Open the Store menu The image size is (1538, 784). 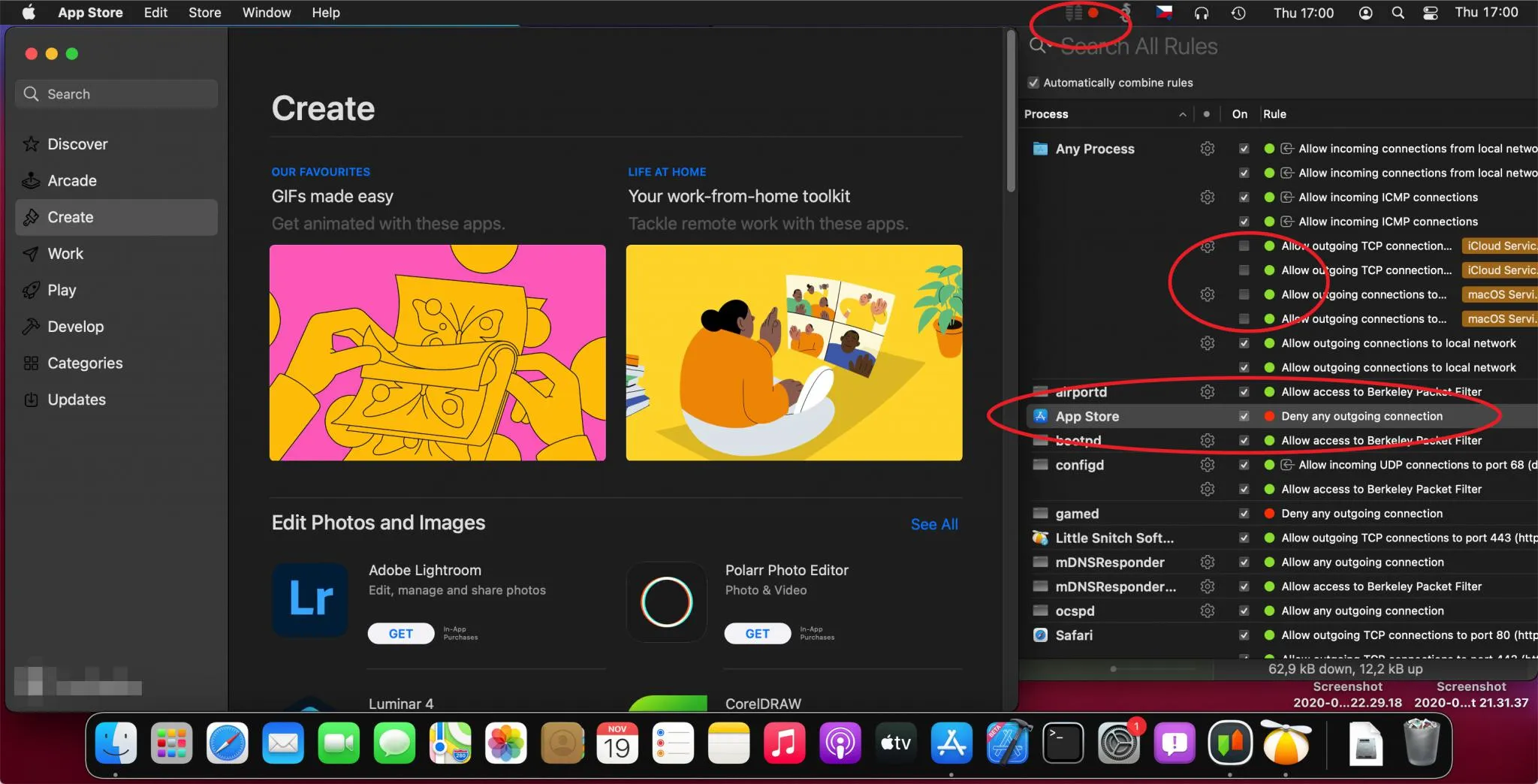[204, 13]
